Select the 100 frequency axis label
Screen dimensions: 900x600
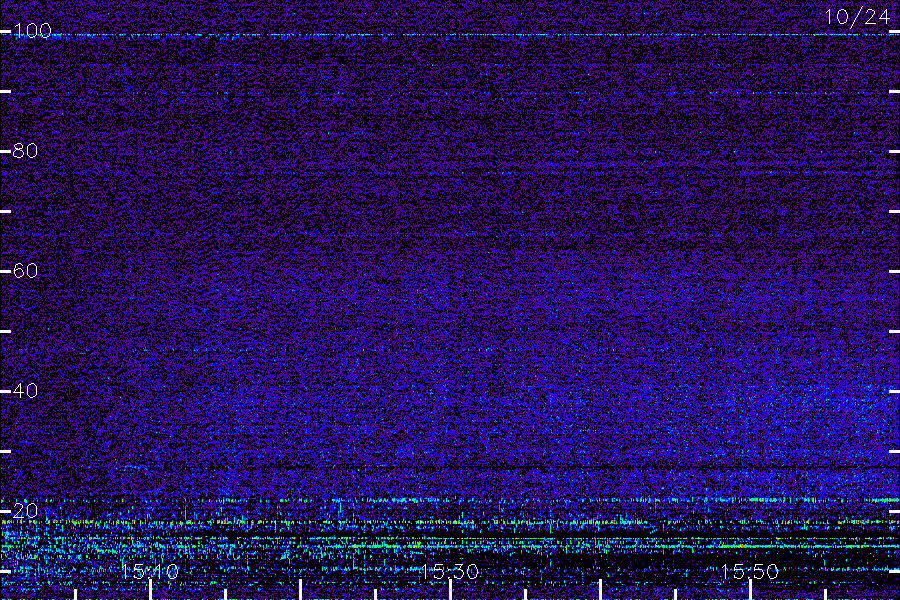[x=32, y=30]
